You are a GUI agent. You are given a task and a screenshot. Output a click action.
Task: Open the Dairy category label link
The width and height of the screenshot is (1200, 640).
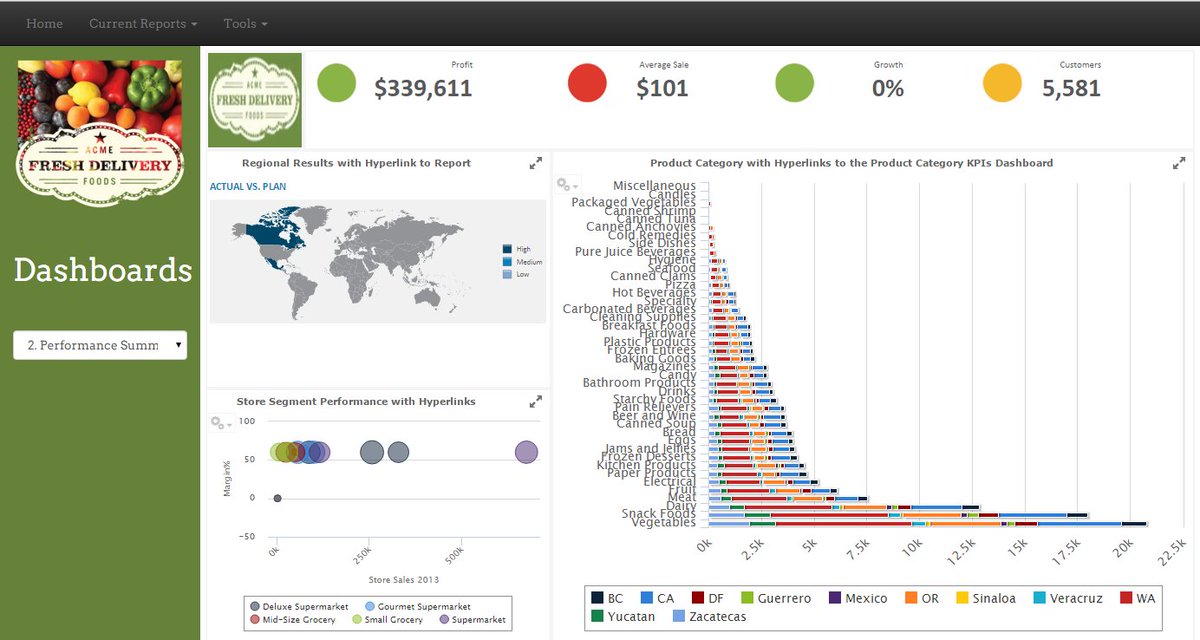pos(681,506)
